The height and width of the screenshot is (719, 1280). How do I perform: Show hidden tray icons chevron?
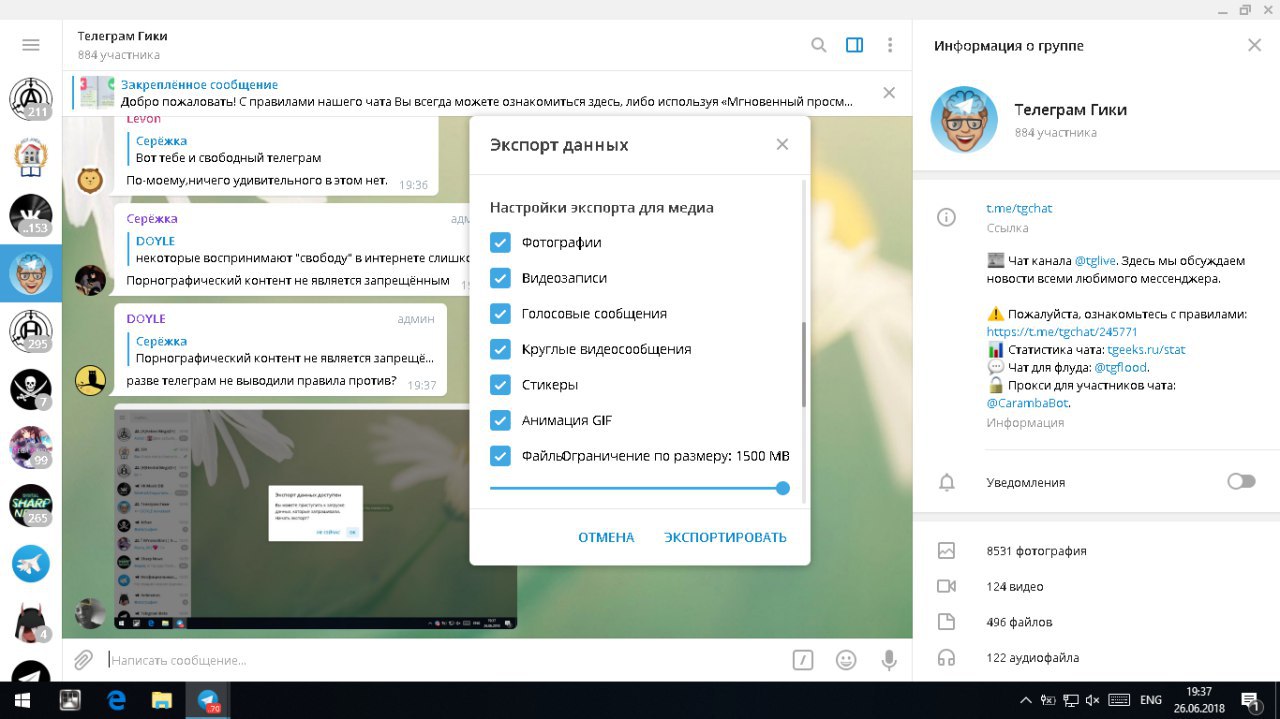1026,700
